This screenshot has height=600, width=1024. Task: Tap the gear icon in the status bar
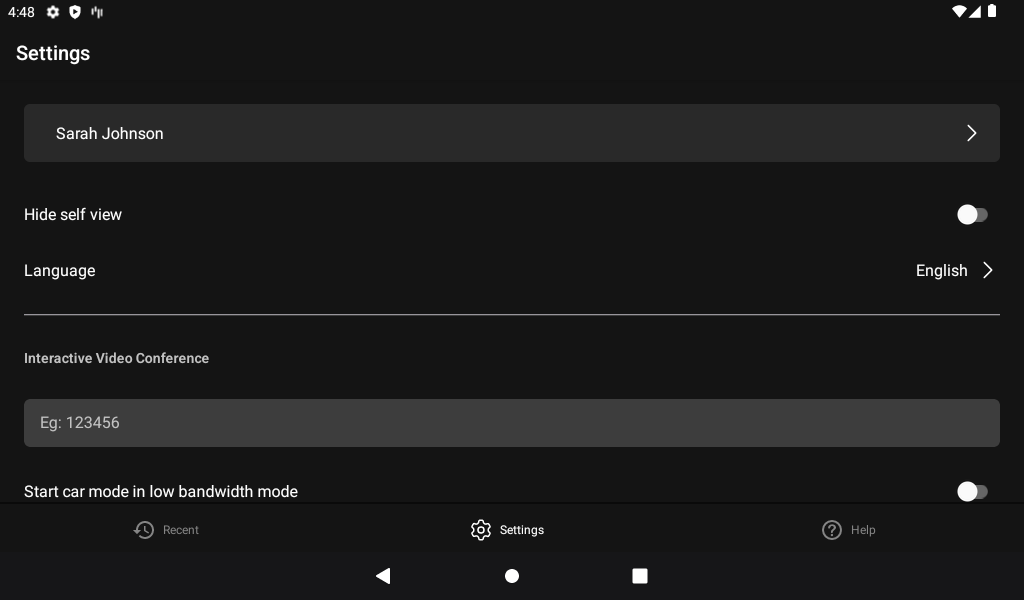tap(52, 12)
